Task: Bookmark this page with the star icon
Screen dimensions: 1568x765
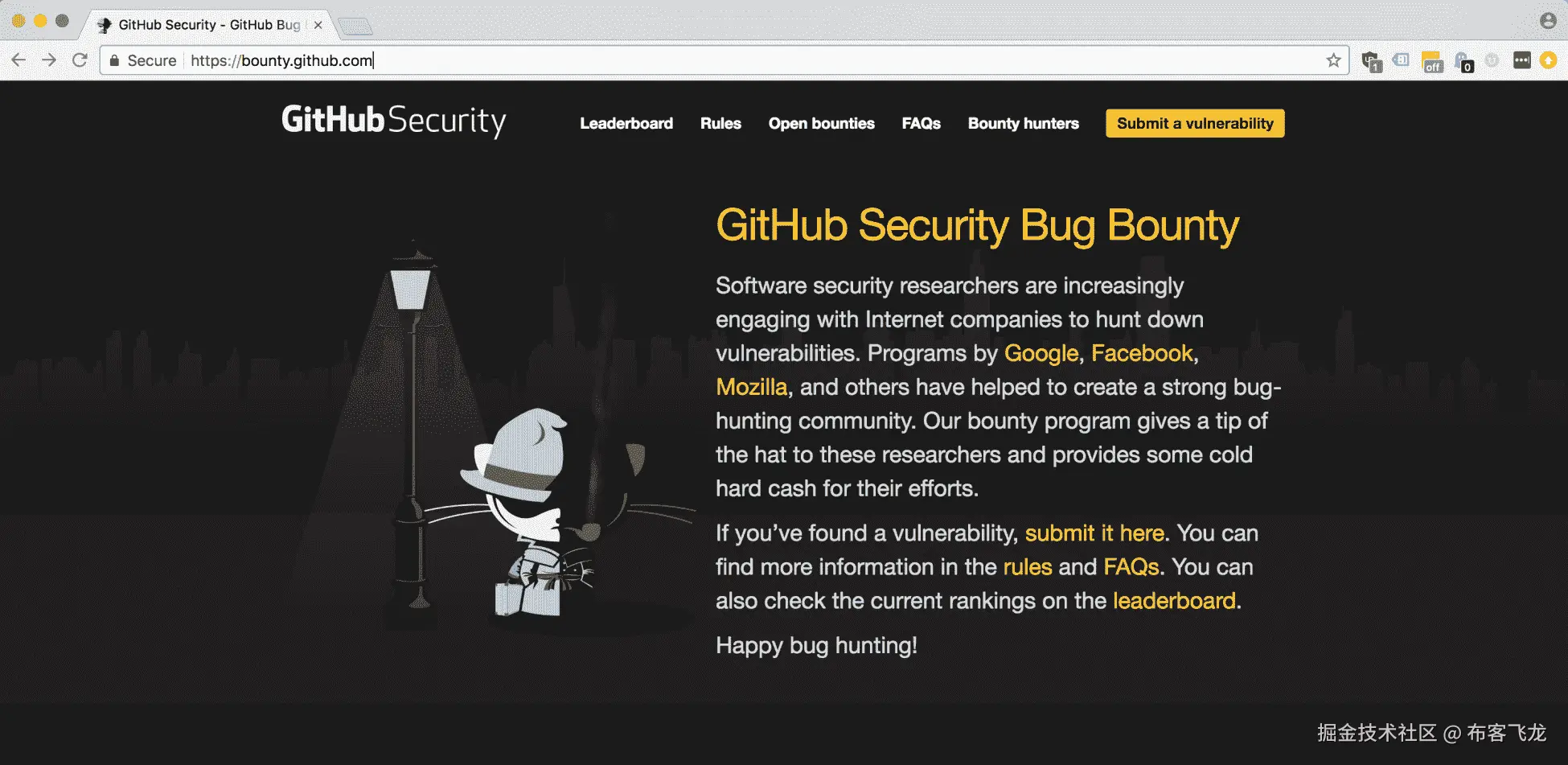Action: click(x=1333, y=60)
